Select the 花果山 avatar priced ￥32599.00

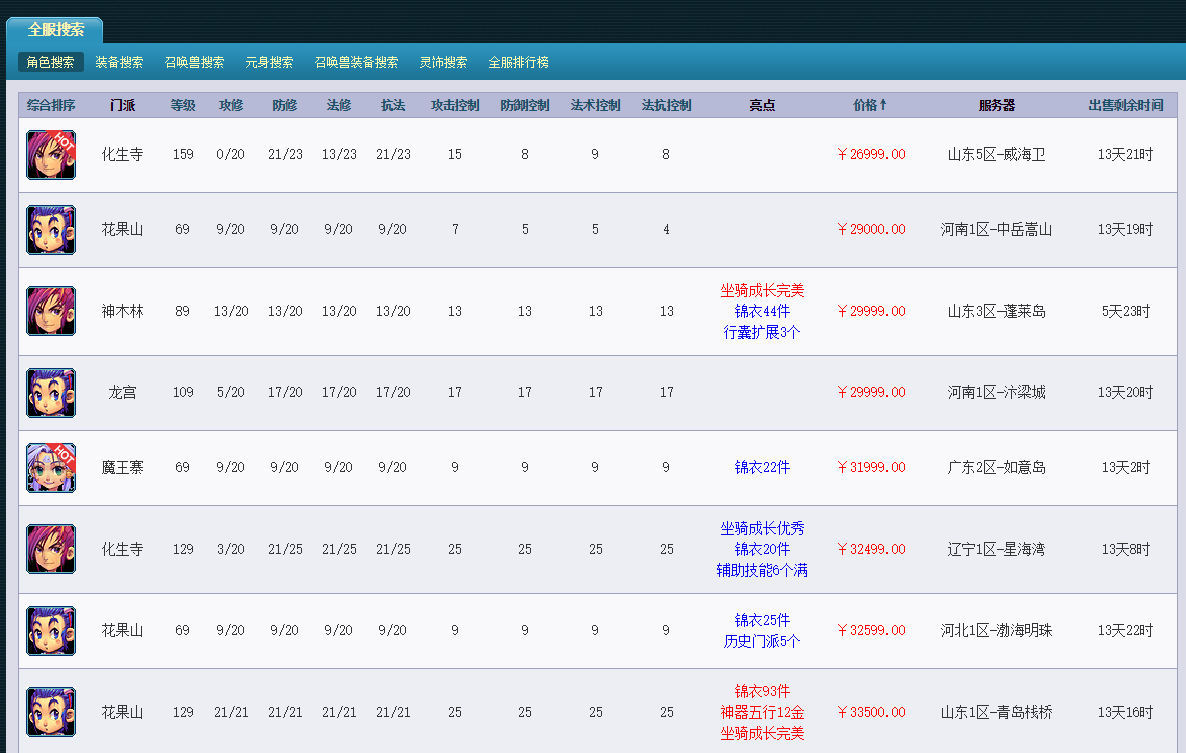pyautogui.click(x=51, y=631)
